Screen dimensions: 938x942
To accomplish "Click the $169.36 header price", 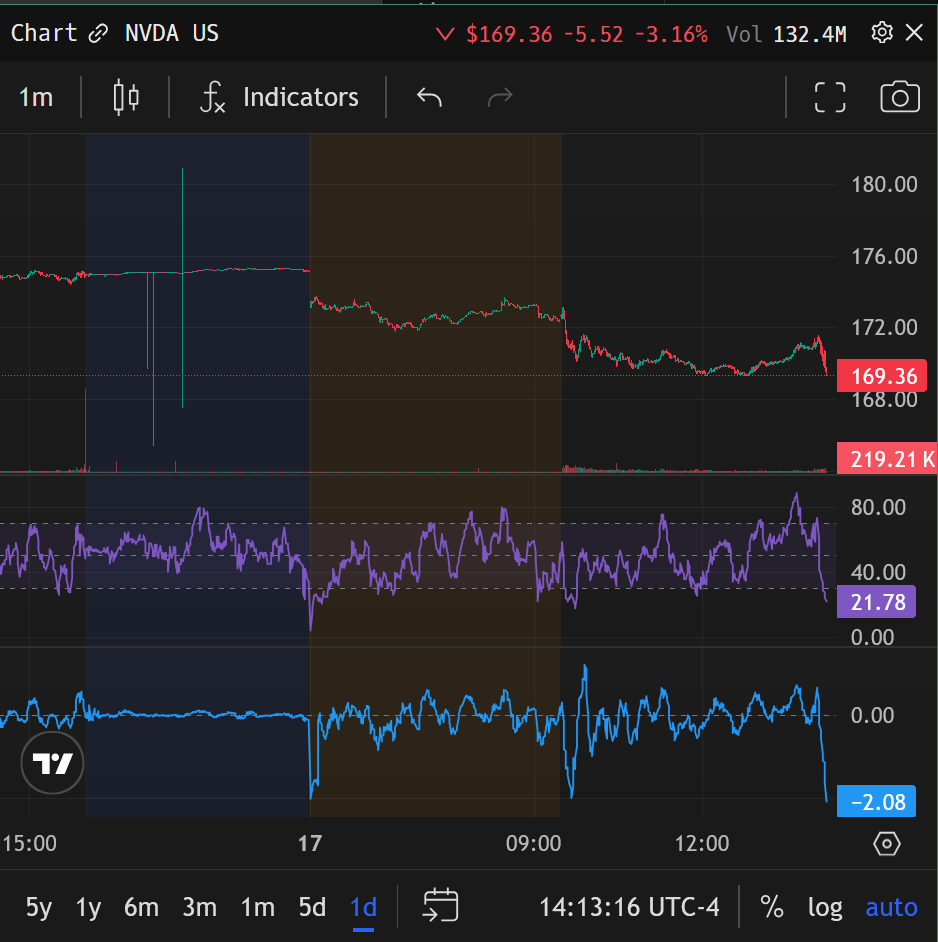I will tap(509, 34).
